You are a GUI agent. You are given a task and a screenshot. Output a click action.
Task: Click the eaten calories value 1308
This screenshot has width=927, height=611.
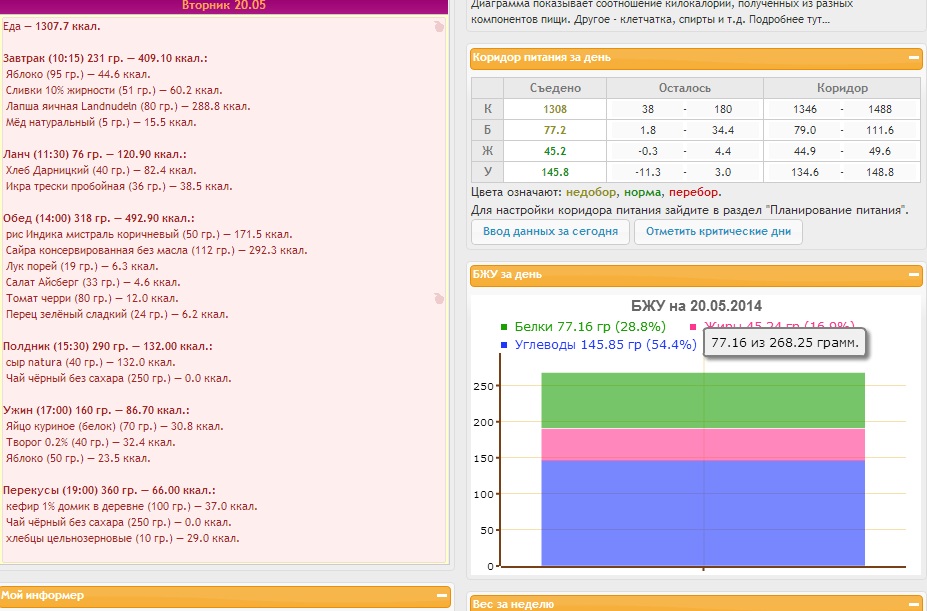tap(555, 109)
